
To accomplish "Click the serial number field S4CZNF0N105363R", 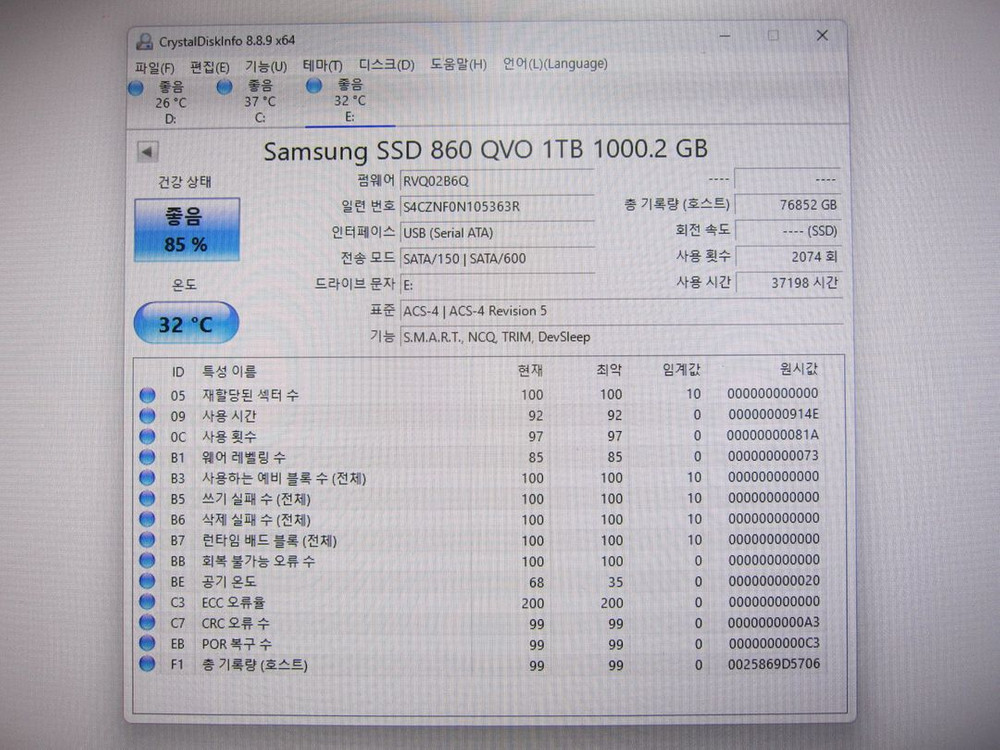I will click(497, 207).
